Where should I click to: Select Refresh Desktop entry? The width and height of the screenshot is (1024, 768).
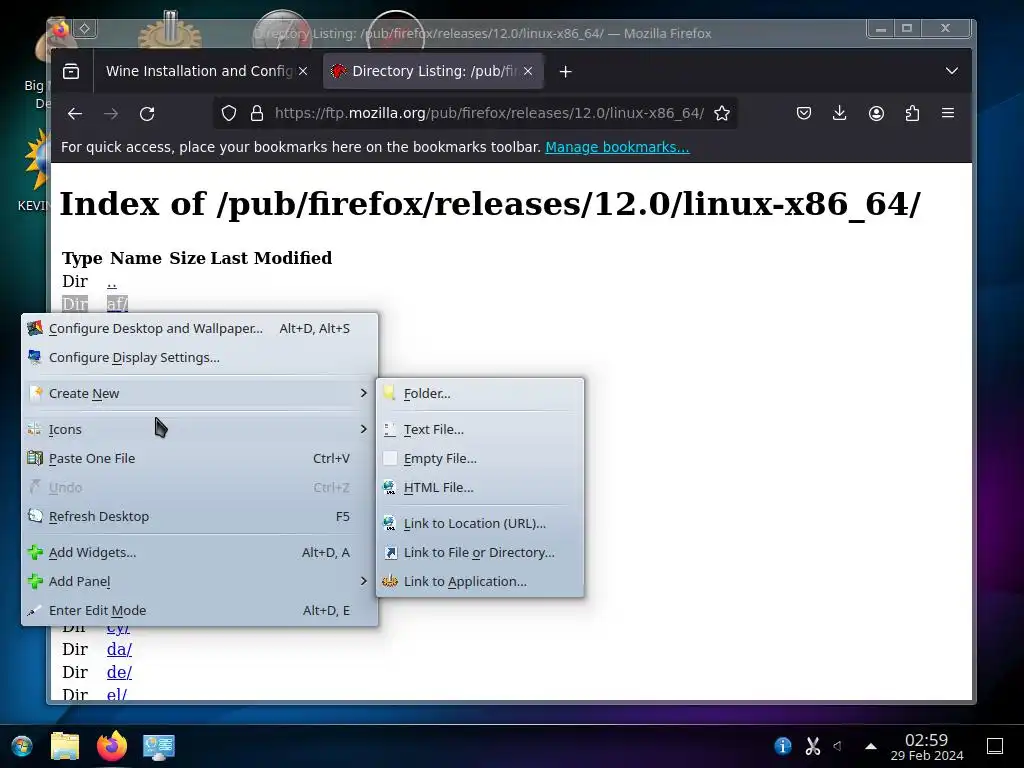(200, 517)
